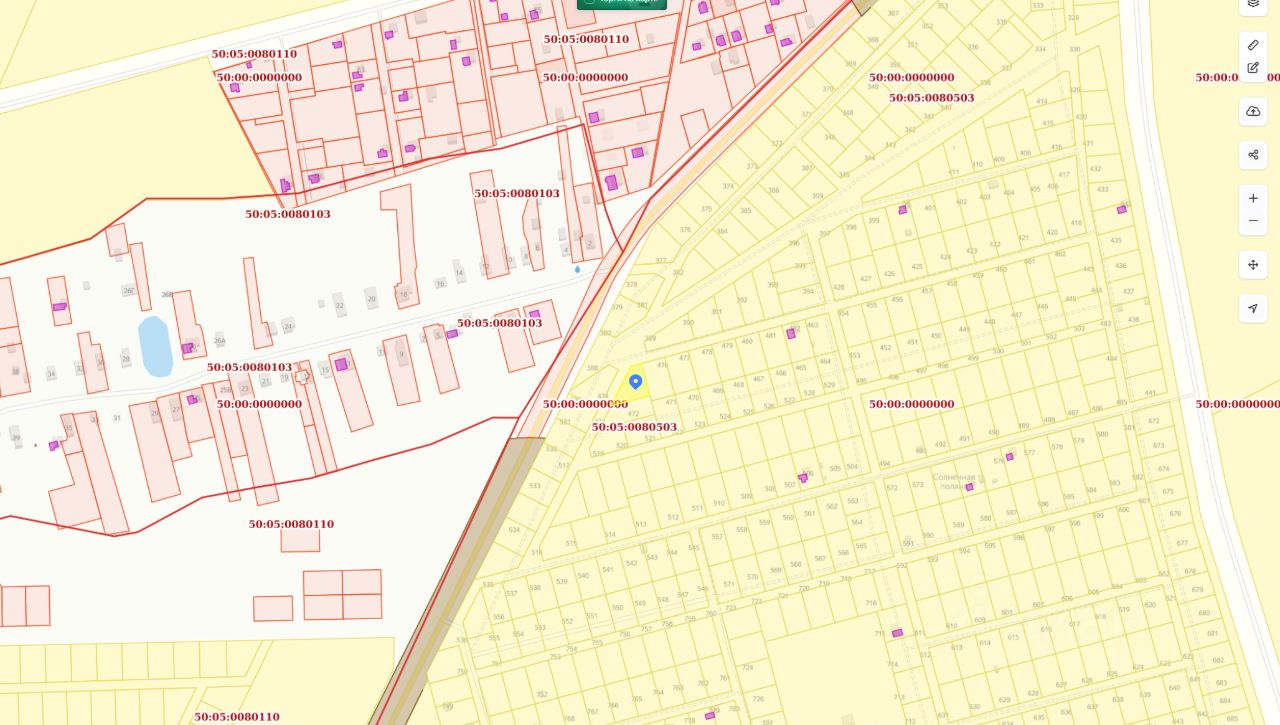Viewport: 1280px width, 725px height.
Task: Click parcel labeled 508
Action: (x=770, y=489)
